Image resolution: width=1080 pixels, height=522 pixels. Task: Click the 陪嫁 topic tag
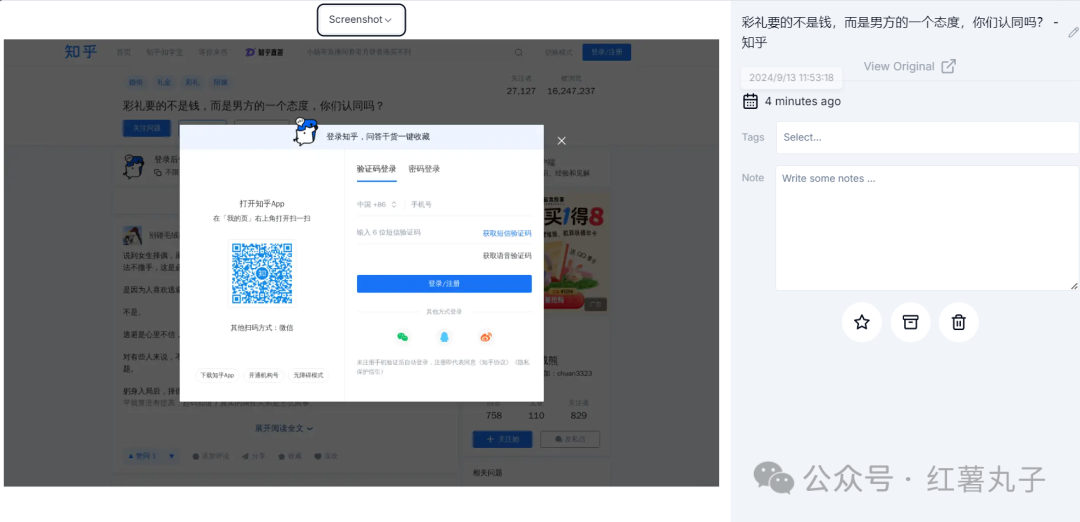click(x=220, y=82)
